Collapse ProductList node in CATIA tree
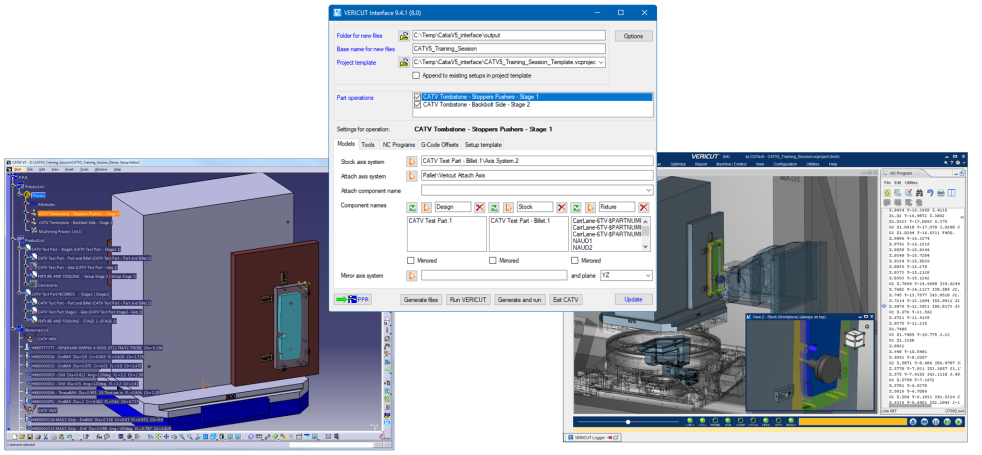This screenshot has height=455, width=982. 14,240
